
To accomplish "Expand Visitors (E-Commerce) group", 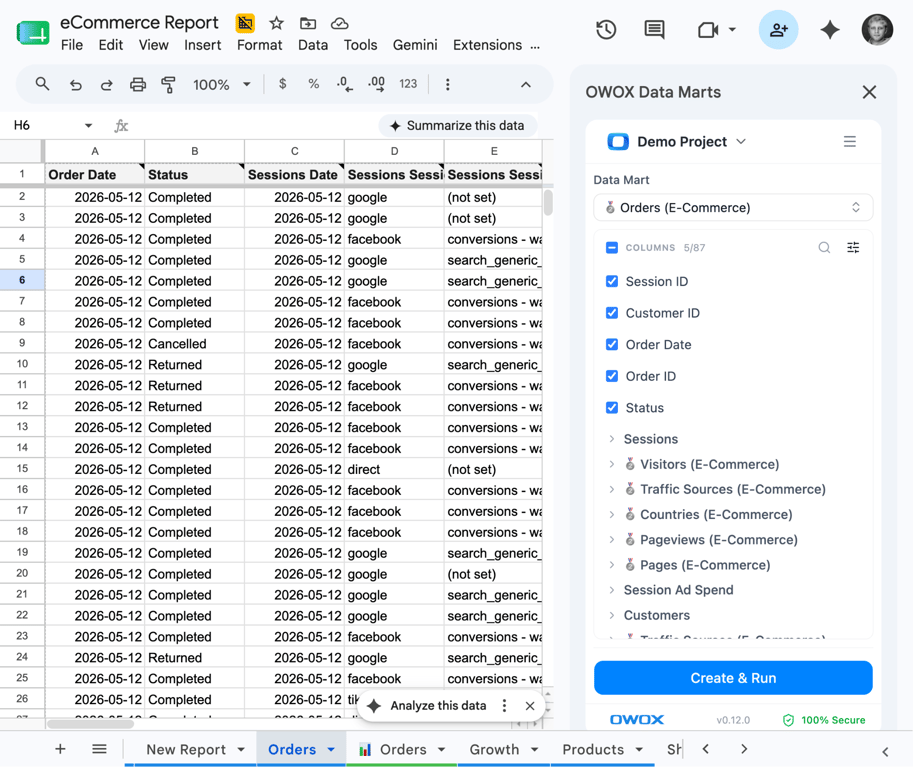I will pos(611,464).
